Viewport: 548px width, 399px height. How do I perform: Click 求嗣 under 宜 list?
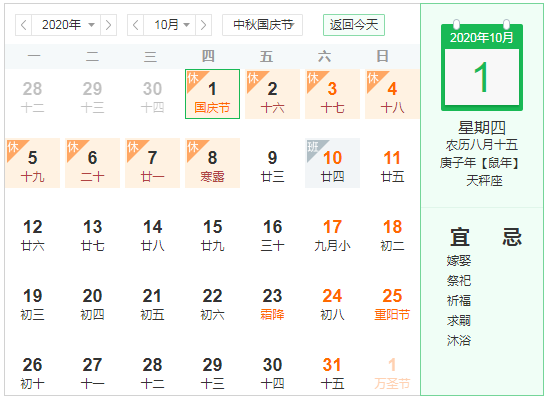[x=459, y=320]
